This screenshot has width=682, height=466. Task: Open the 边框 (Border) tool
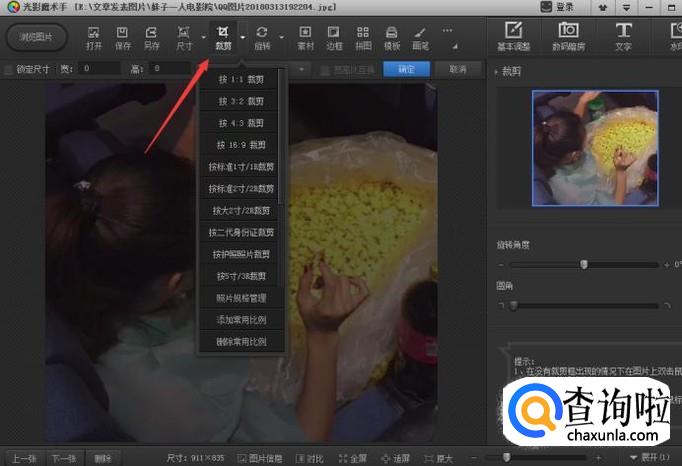pyautogui.click(x=334, y=38)
